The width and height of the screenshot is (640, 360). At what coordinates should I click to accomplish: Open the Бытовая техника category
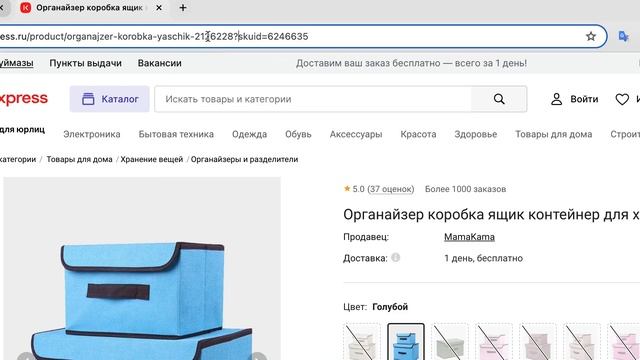(176, 134)
